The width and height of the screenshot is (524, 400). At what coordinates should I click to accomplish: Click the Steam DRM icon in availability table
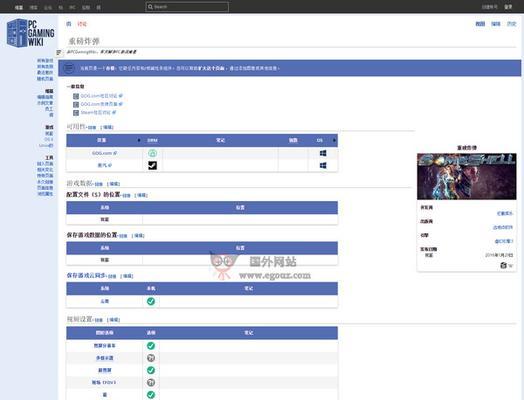click(x=152, y=165)
